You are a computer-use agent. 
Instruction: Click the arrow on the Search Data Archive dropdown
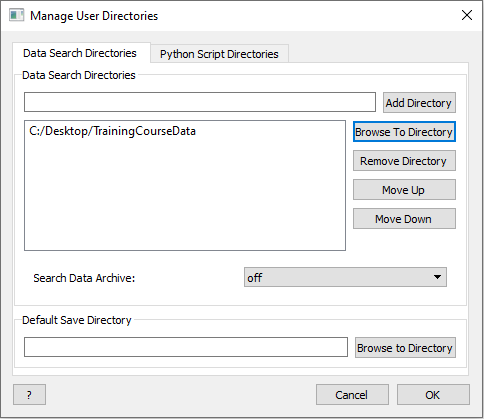pos(437,277)
